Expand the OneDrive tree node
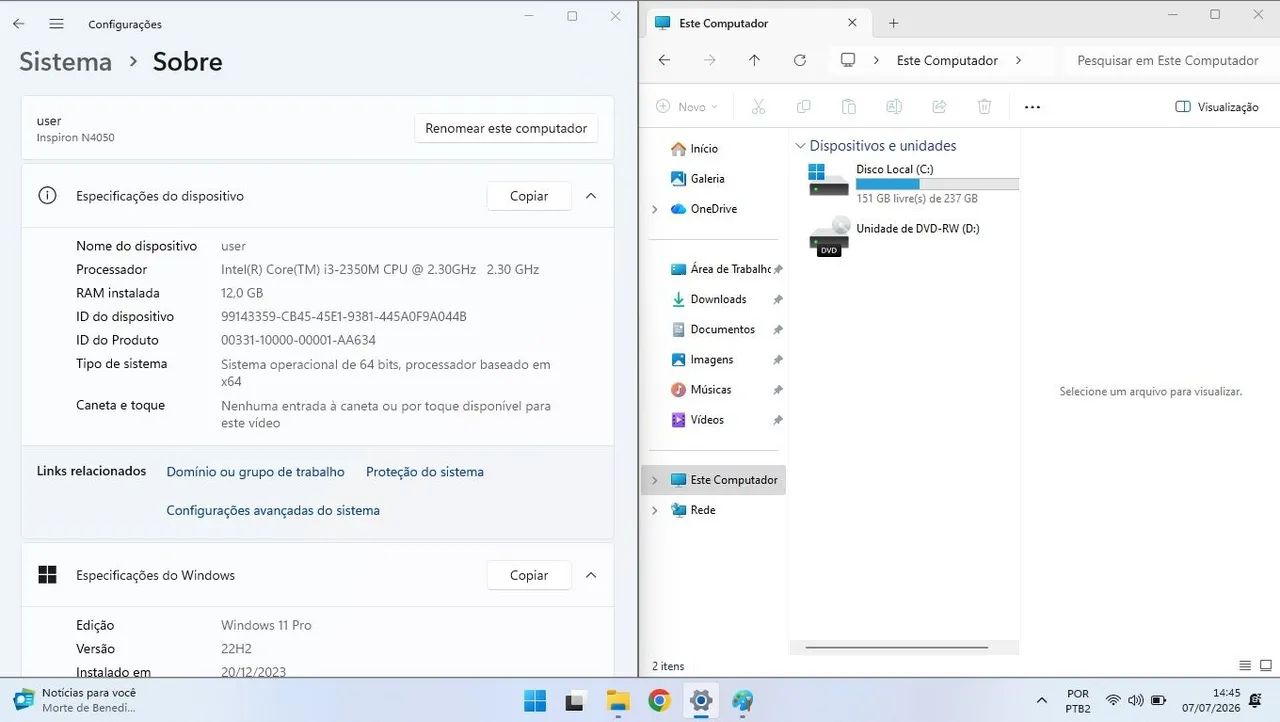This screenshot has height=722, width=1280. [x=655, y=209]
